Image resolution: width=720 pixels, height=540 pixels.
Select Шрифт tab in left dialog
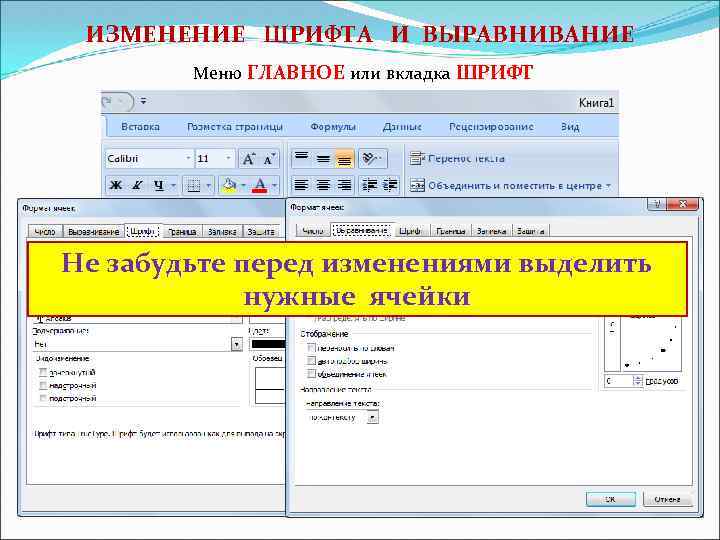click(x=142, y=231)
